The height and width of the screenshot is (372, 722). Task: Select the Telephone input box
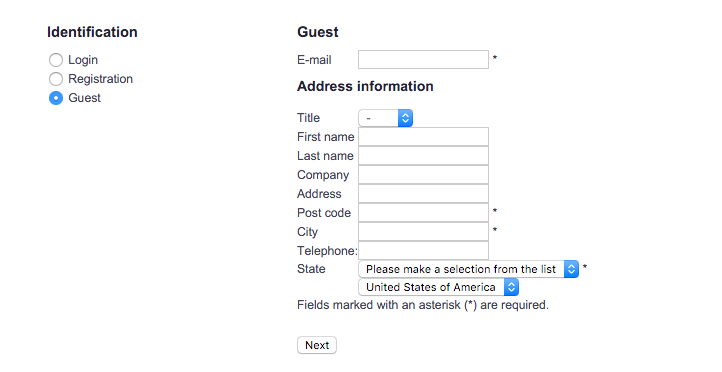coord(423,250)
